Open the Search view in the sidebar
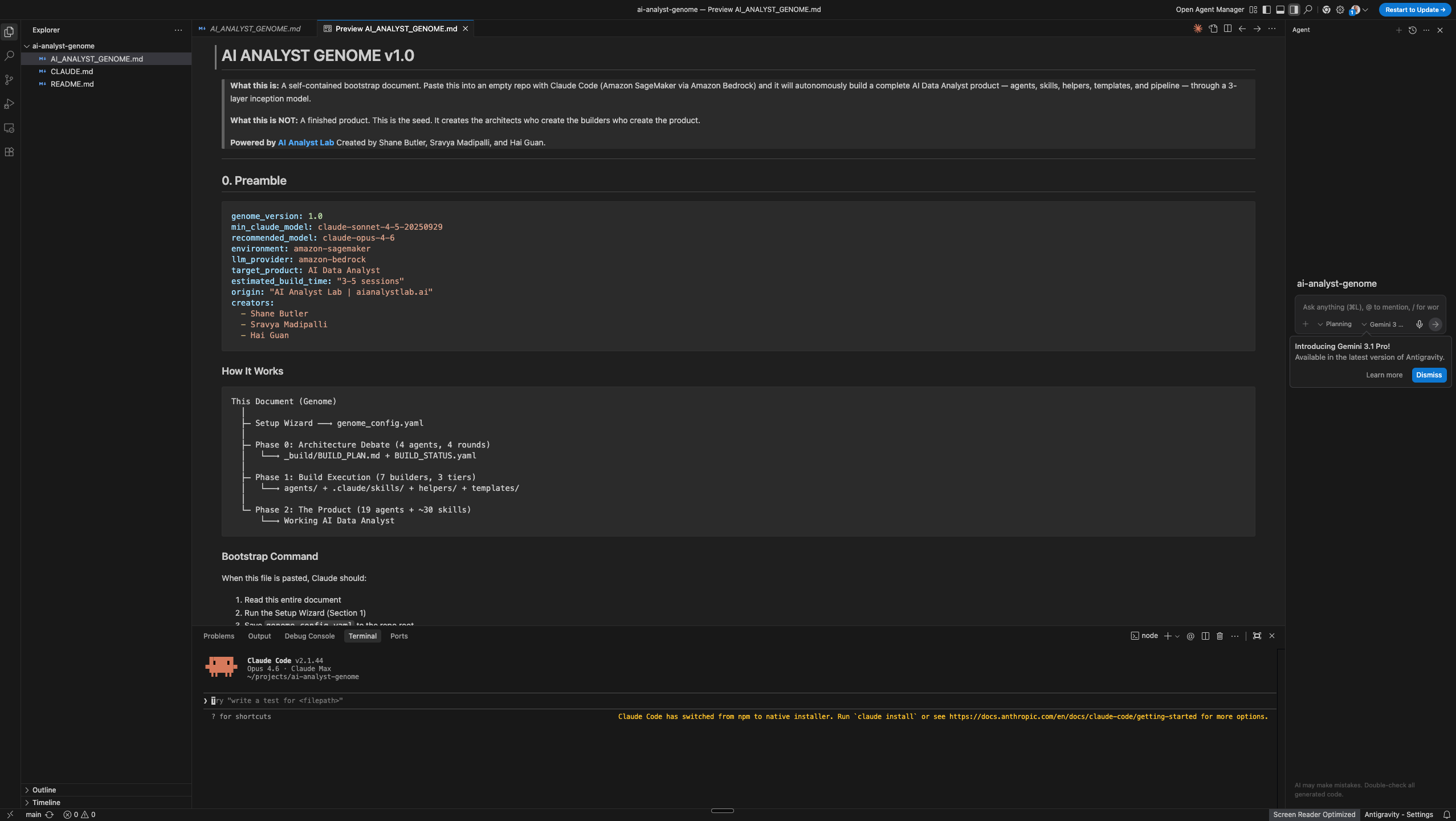The width and height of the screenshot is (1456, 821). 9,55
